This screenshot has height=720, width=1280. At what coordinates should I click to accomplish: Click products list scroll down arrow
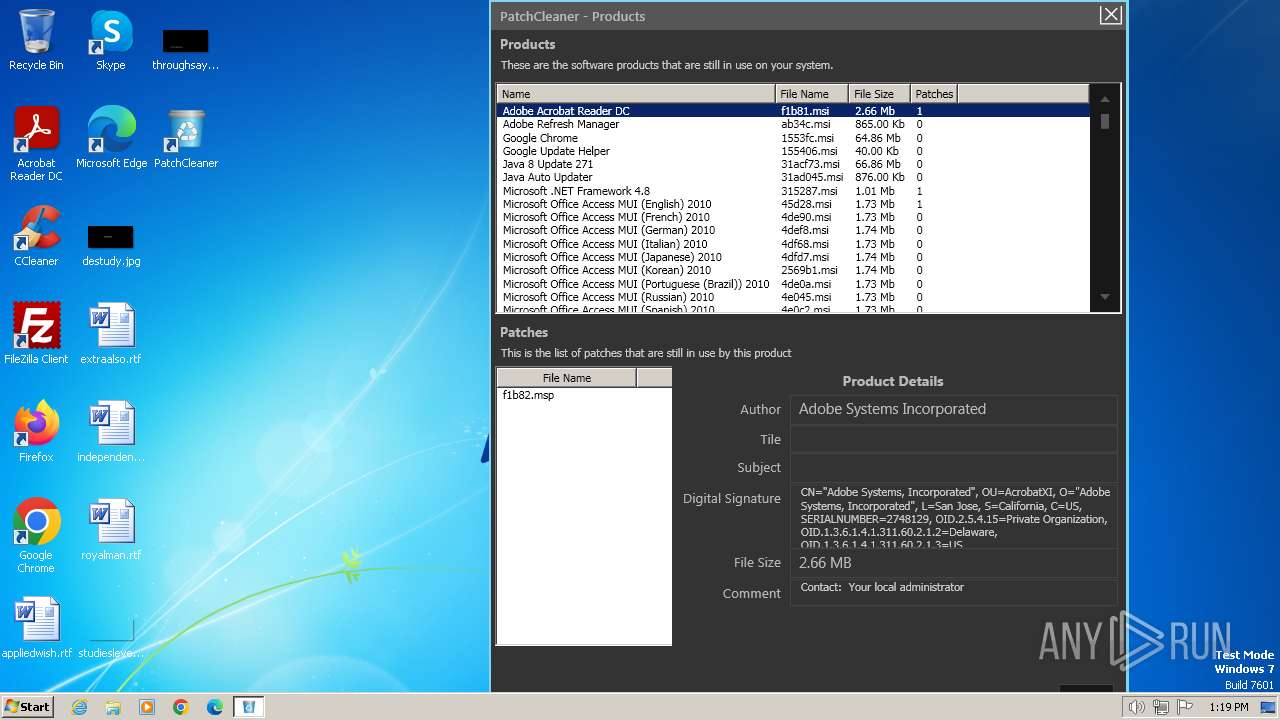pyautogui.click(x=1105, y=297)
